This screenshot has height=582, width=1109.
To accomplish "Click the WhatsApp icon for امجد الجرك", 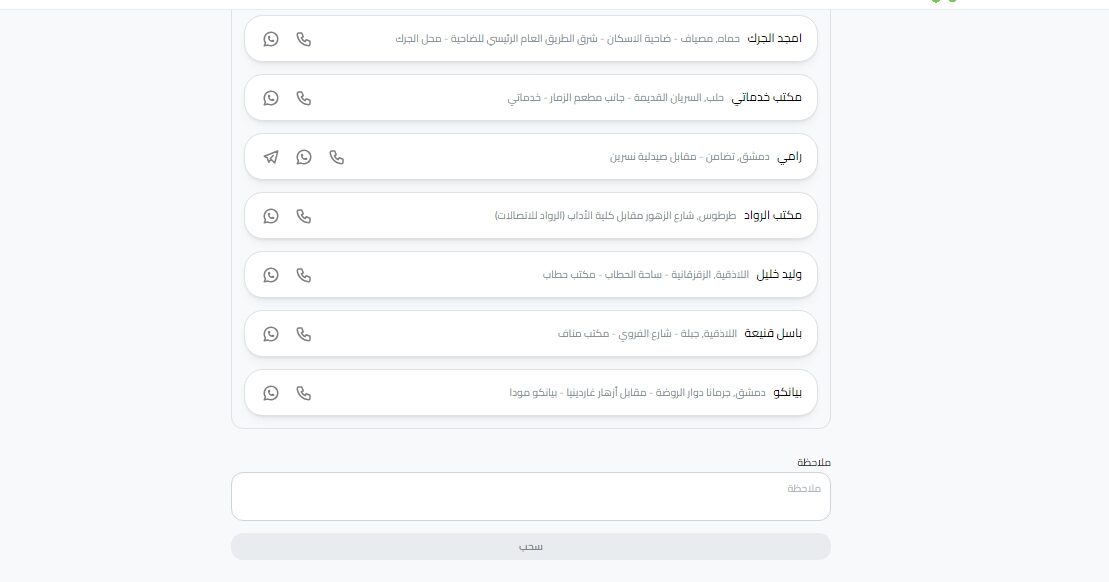I will coord(270,39).
